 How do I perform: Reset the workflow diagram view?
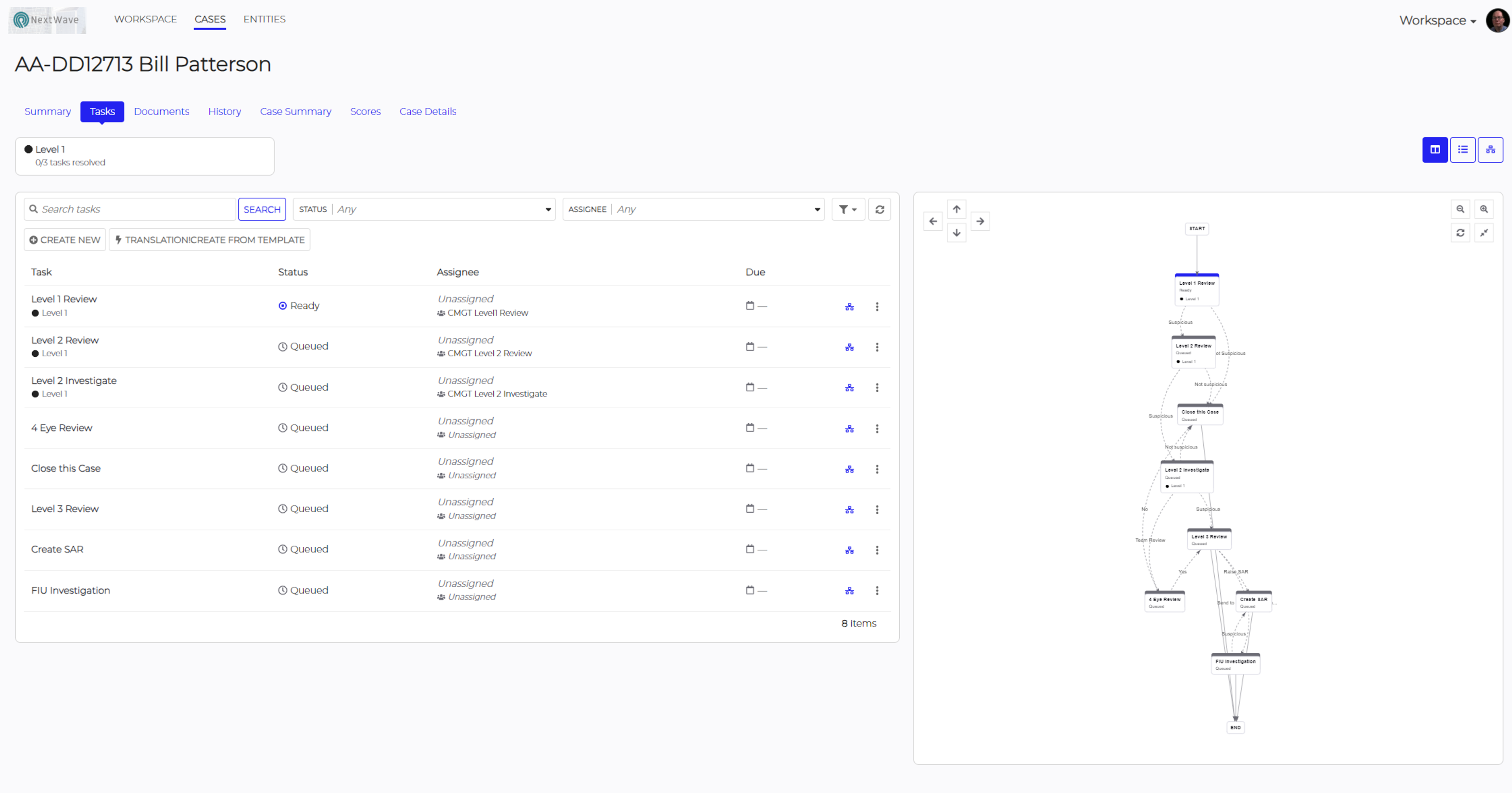(1460, 233)
